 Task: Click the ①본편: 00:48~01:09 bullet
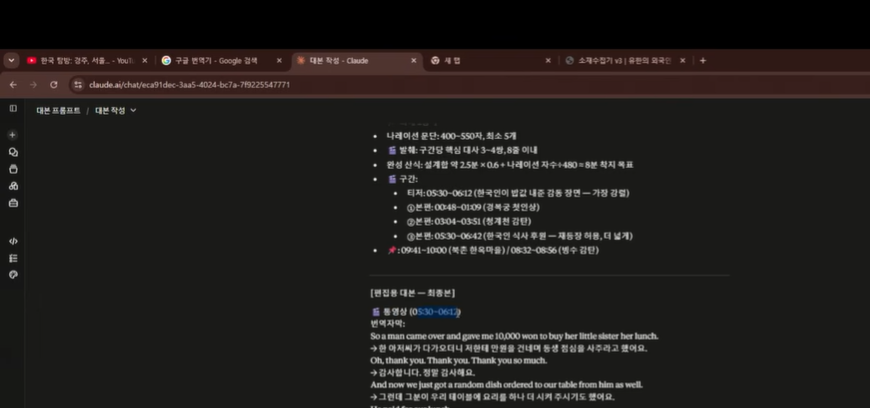pos(473,208)
